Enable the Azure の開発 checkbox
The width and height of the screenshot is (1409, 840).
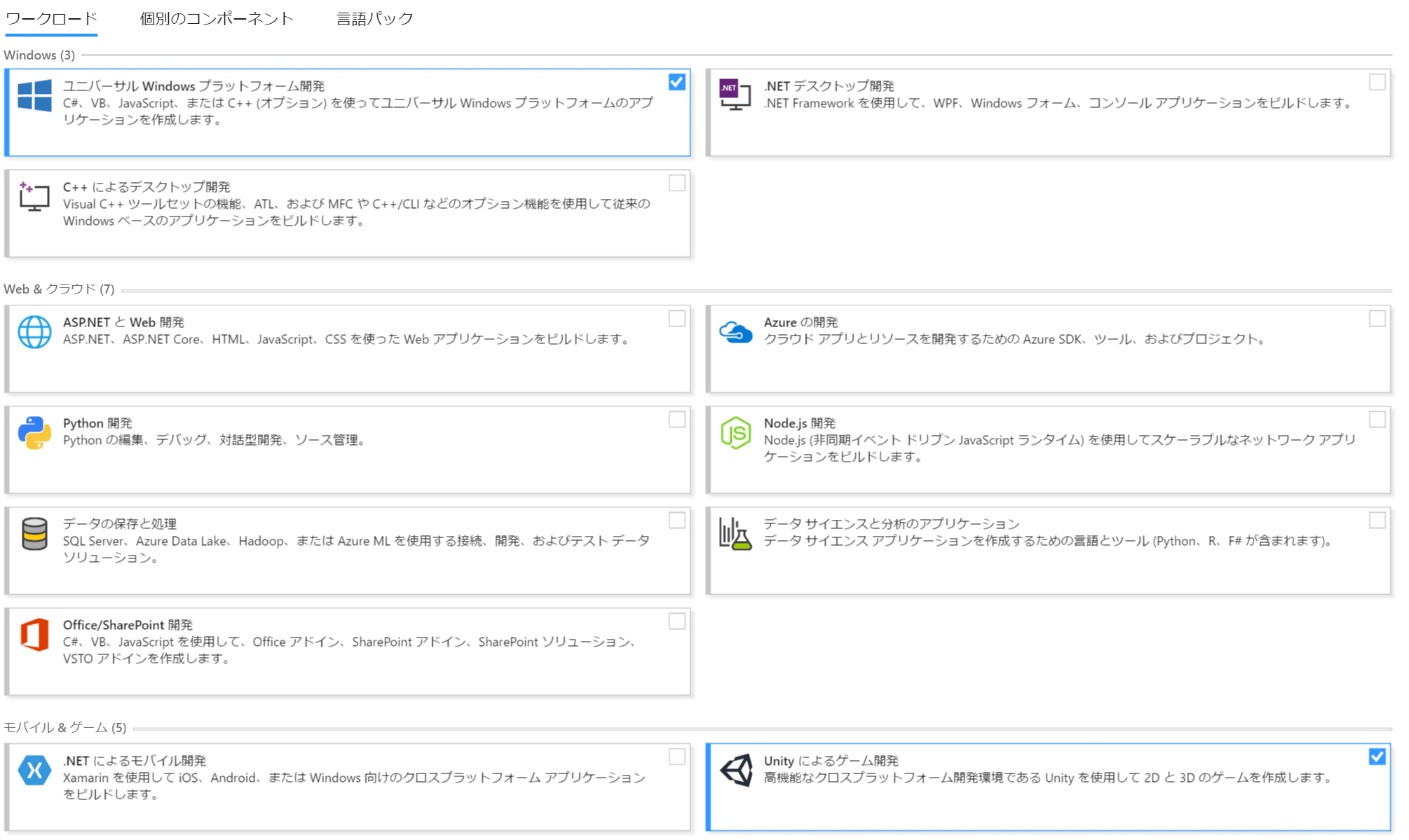(1377, 319)
